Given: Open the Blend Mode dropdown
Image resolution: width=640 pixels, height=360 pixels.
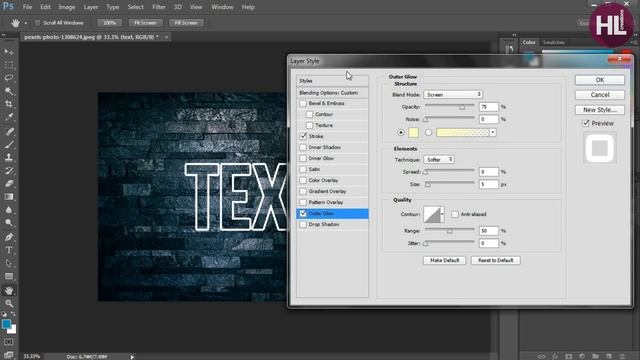Looking at the screenshot, I should click(453, 95).
